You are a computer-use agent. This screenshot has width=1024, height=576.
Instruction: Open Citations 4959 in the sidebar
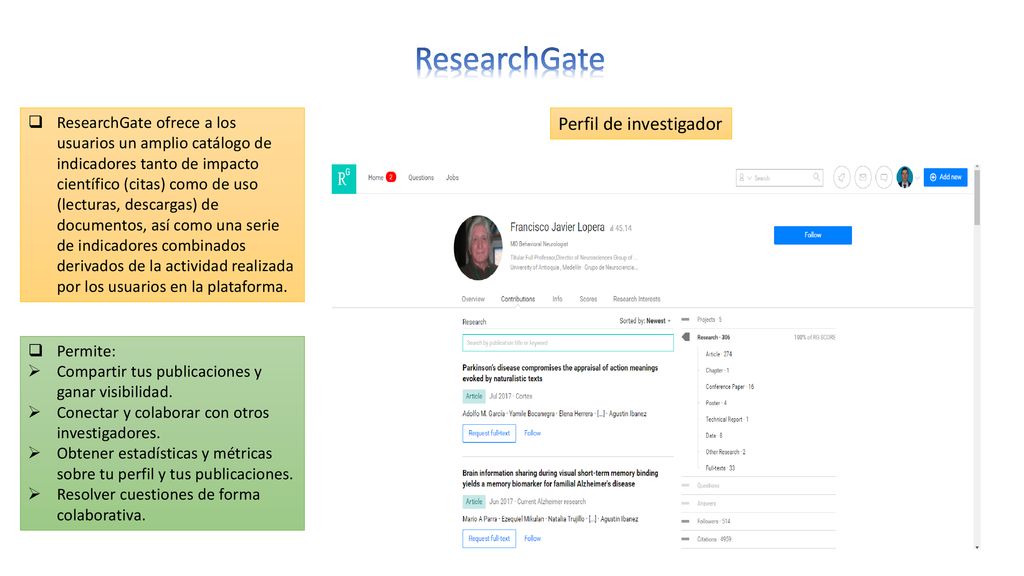pyautogui.click(x=714, y=539)
